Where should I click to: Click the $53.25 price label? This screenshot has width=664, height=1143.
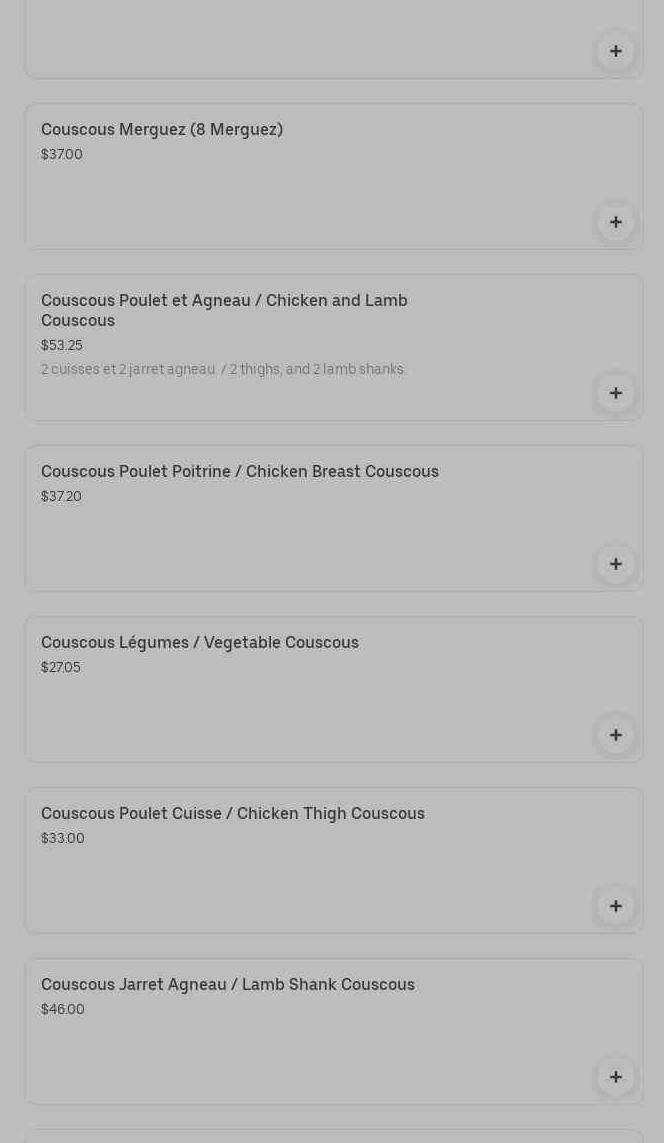point(62,346)
